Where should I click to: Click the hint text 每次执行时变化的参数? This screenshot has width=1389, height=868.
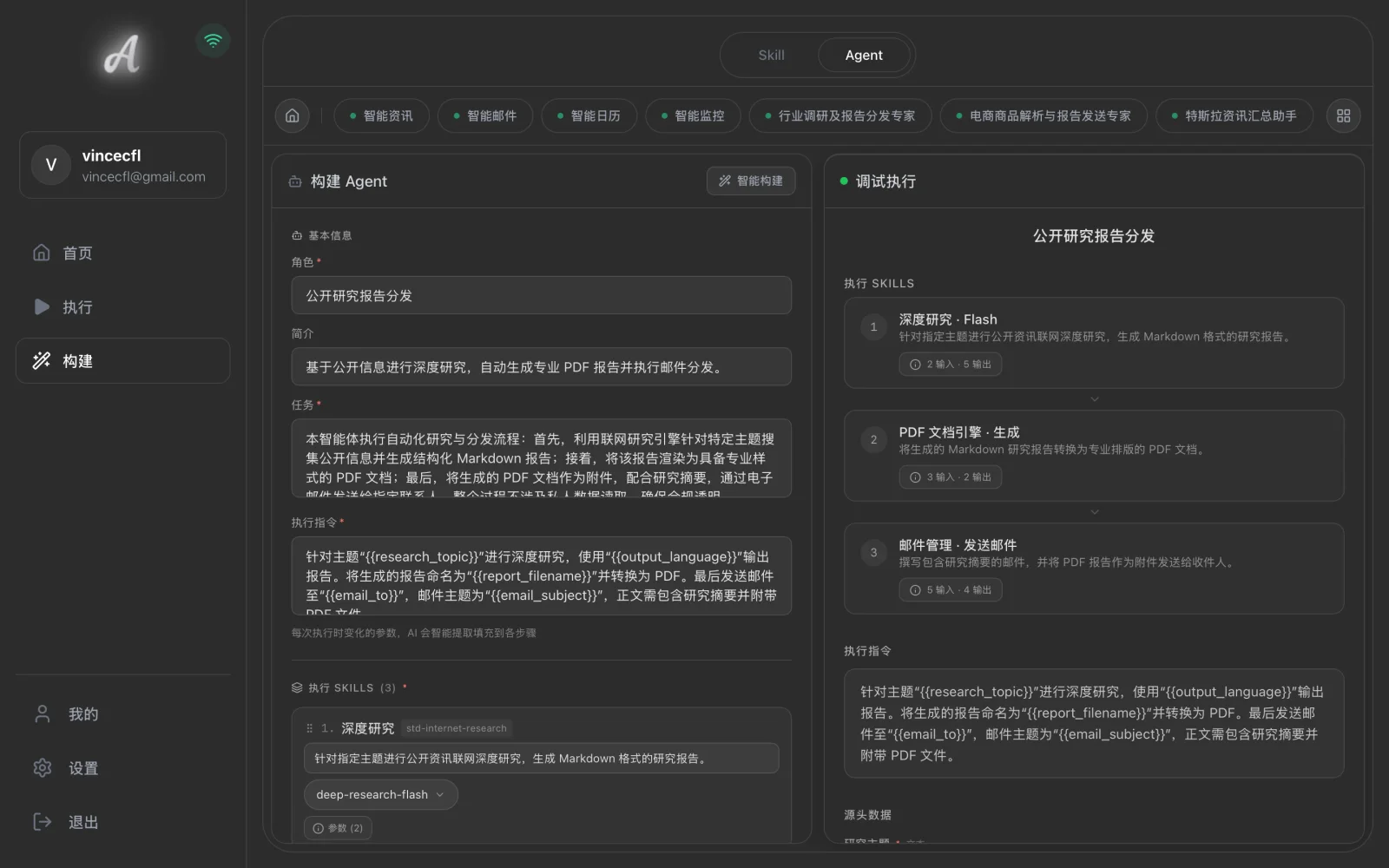point(413,633)
